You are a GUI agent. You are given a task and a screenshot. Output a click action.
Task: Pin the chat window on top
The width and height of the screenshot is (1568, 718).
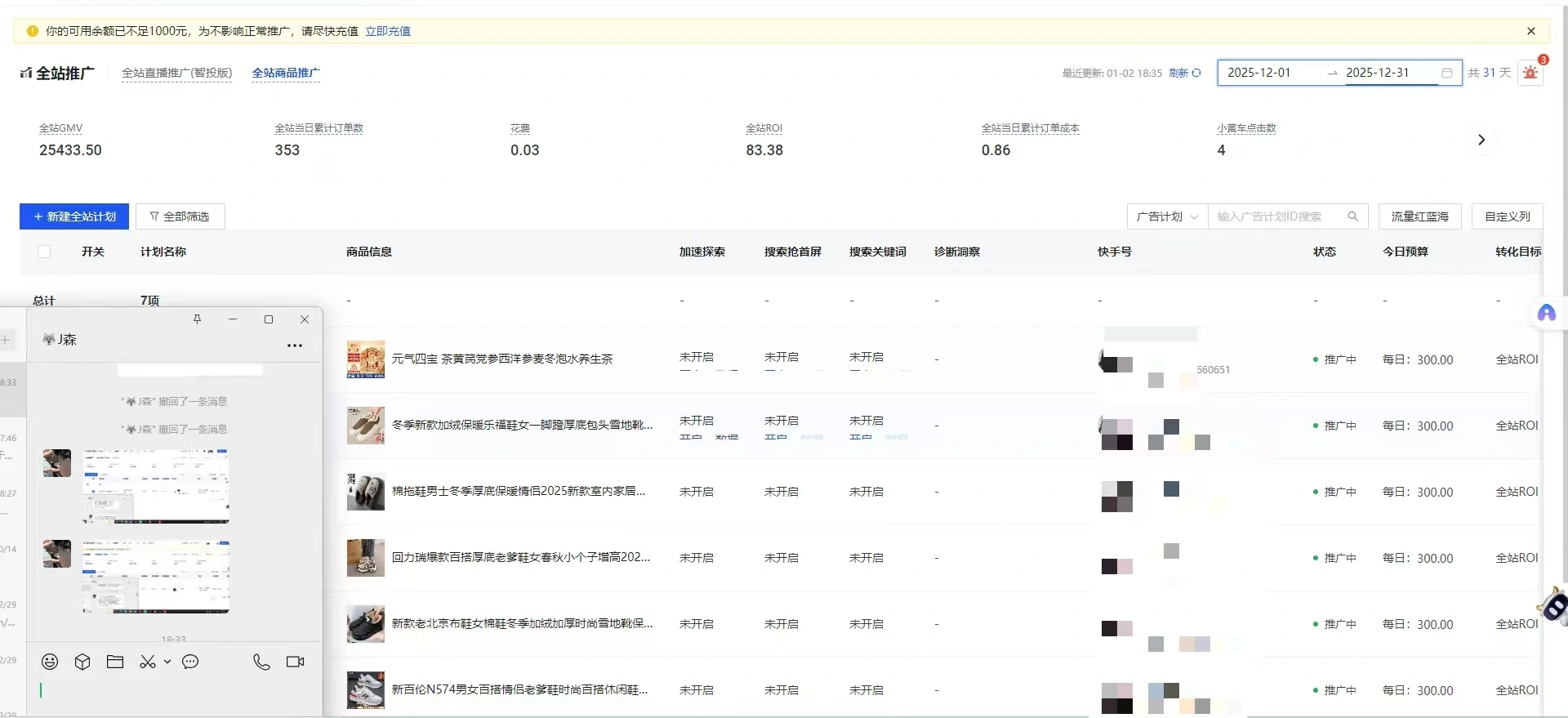197,319
